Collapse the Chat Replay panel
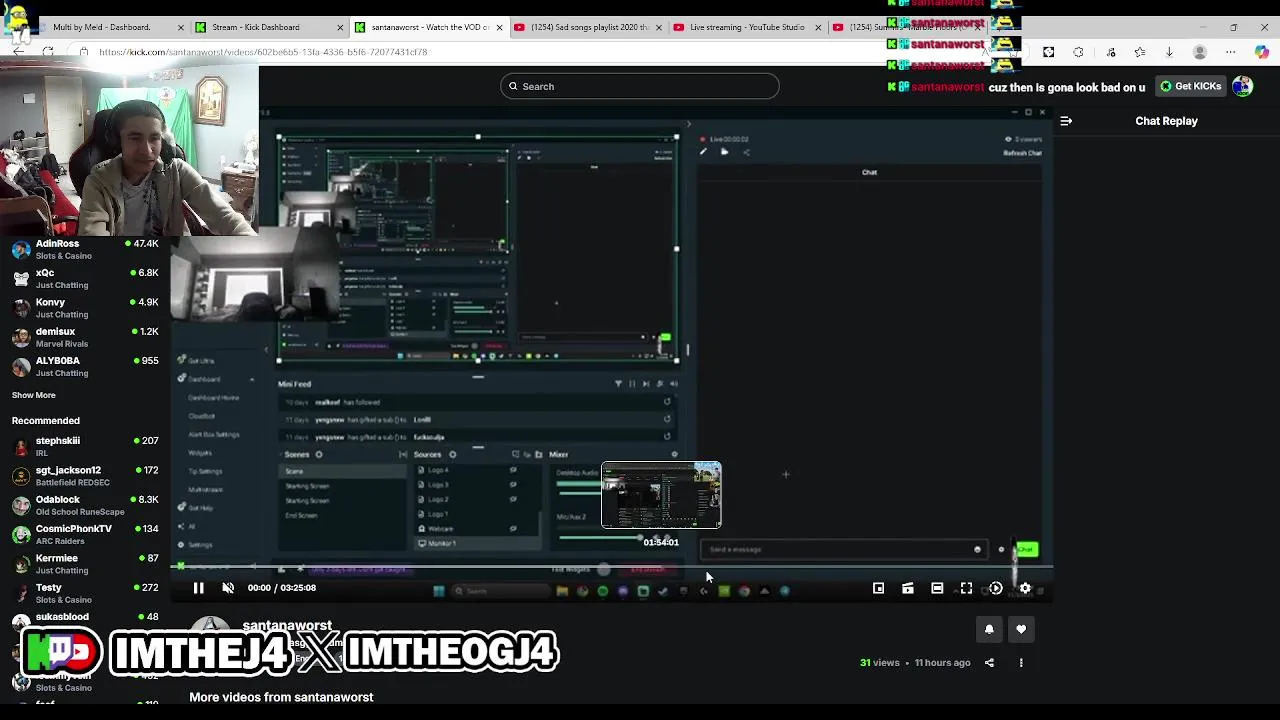This screenshot has width=1280, height=720. [x=1066, y=121]
